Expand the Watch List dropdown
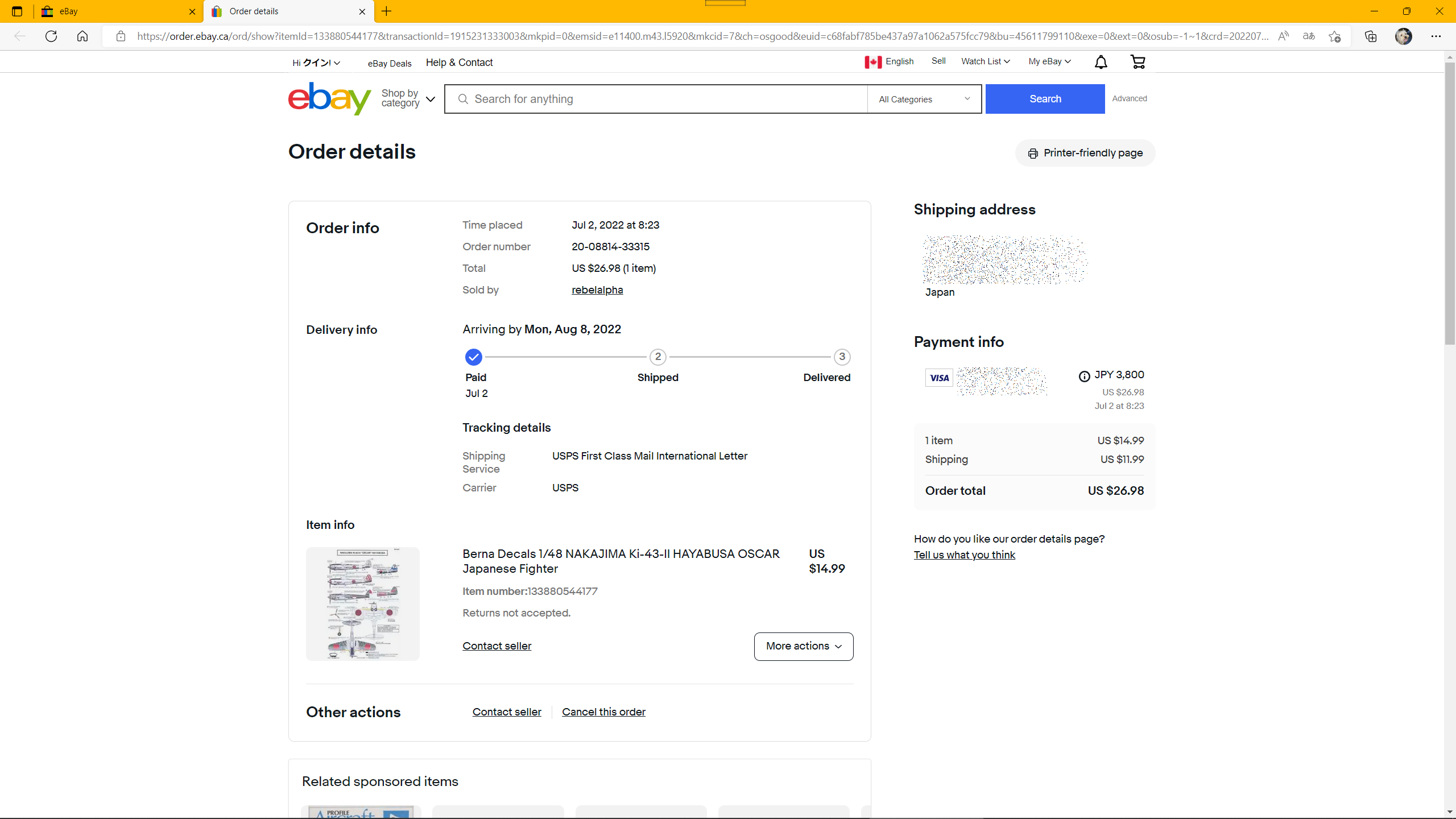This screenshot has width=1456, height=819. click(986, 61)
